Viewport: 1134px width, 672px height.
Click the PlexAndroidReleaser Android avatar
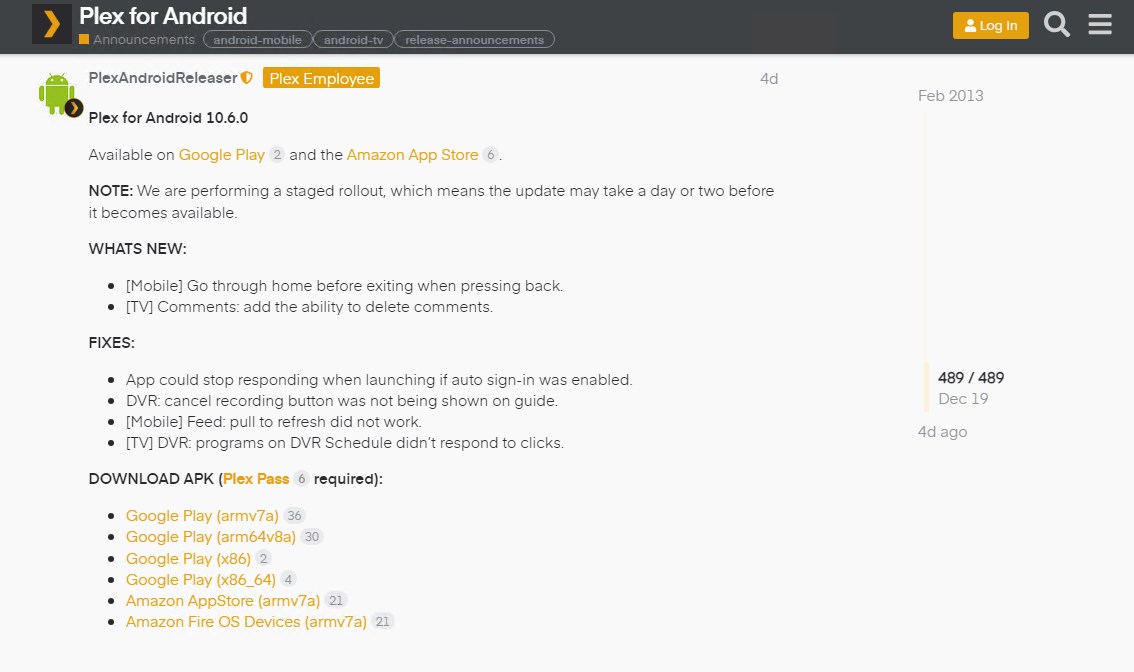[x=57, y=93]
